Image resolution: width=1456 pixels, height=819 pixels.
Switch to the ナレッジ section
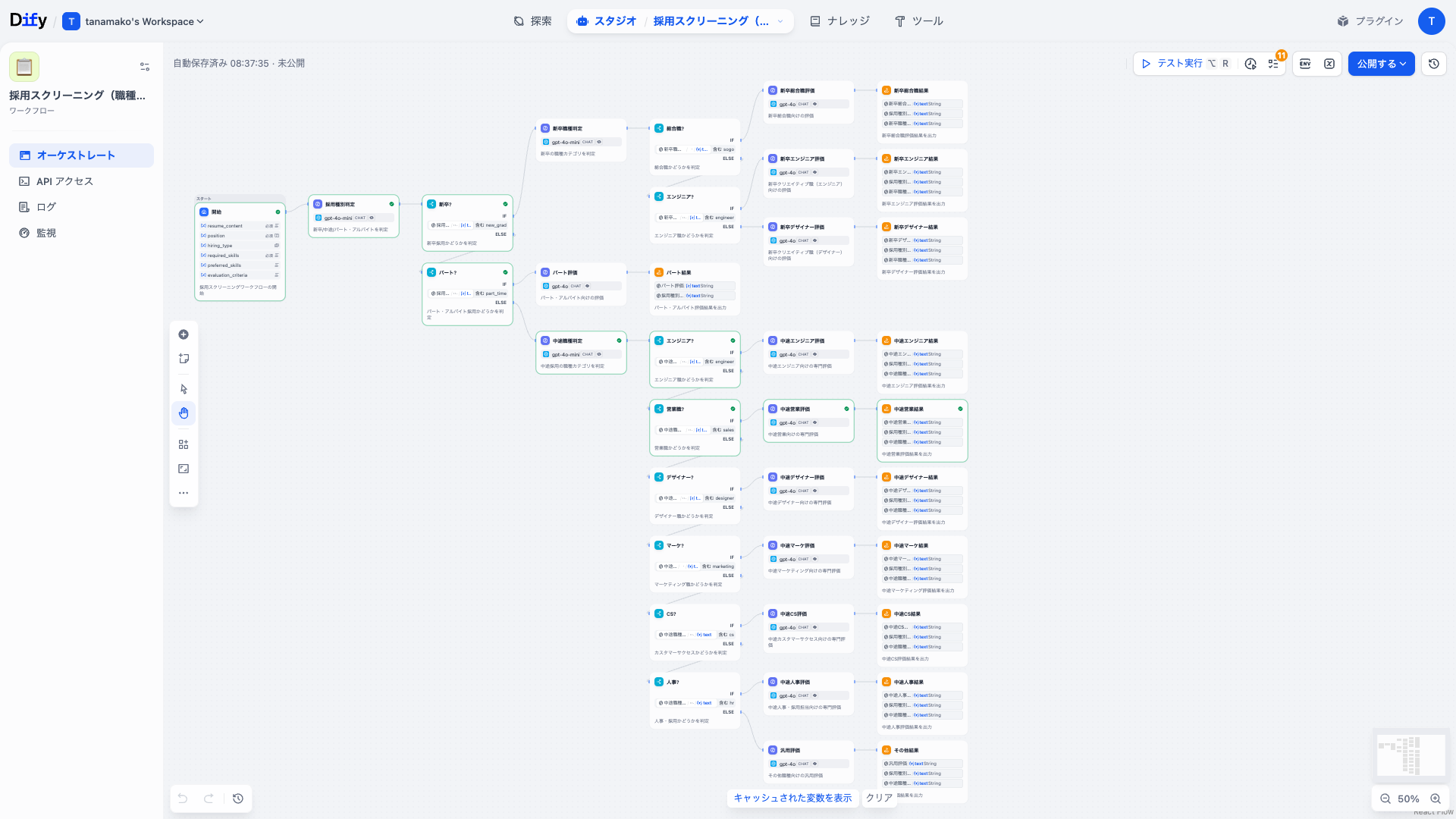[840, 21]
